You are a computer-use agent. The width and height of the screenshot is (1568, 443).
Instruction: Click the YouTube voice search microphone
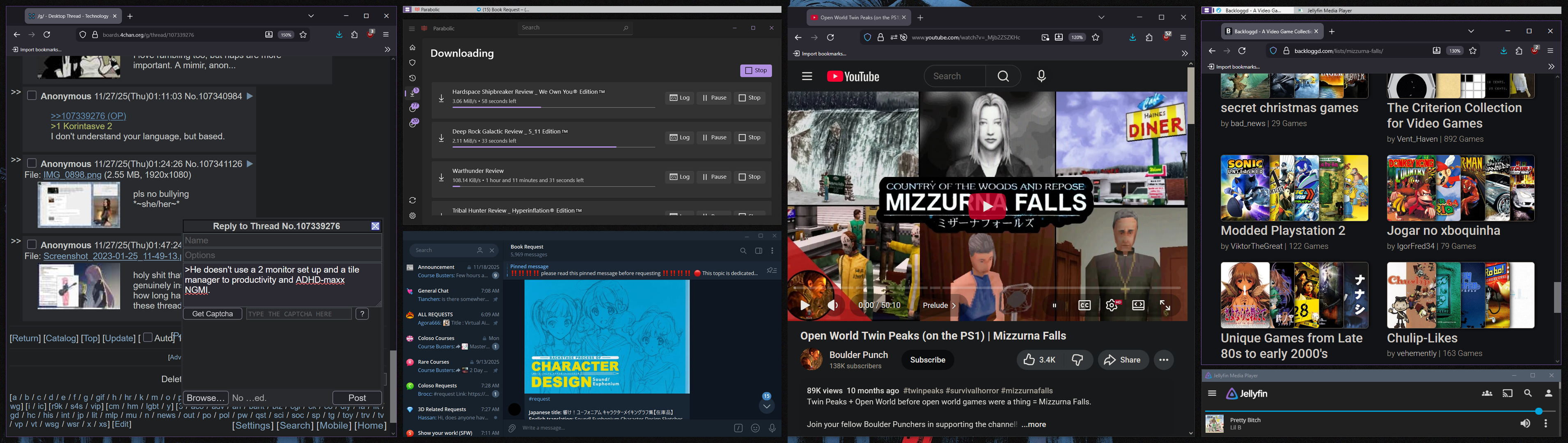[x=1041, y=76]
